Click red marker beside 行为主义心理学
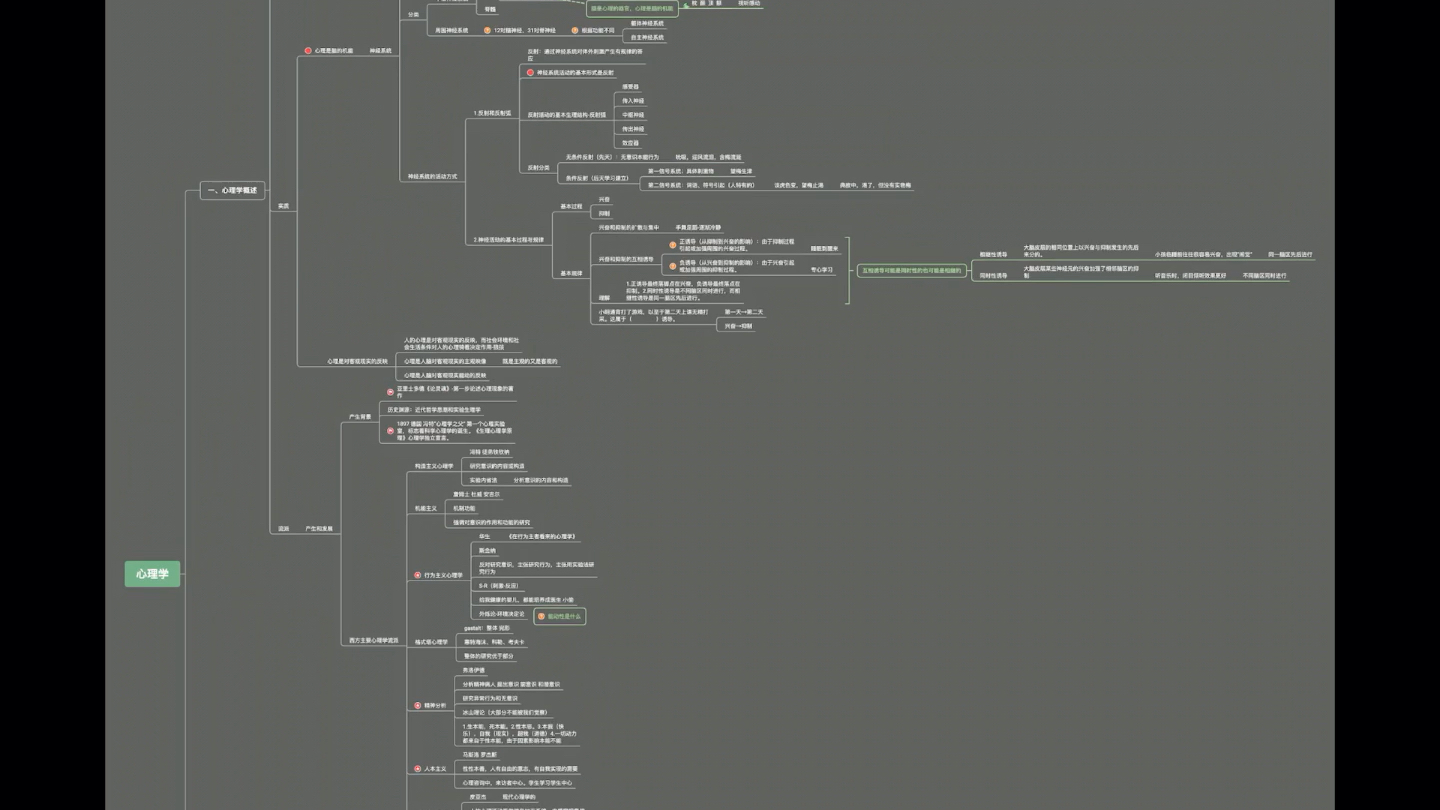The image size is (1440, 810). click(x=418, y=575)
